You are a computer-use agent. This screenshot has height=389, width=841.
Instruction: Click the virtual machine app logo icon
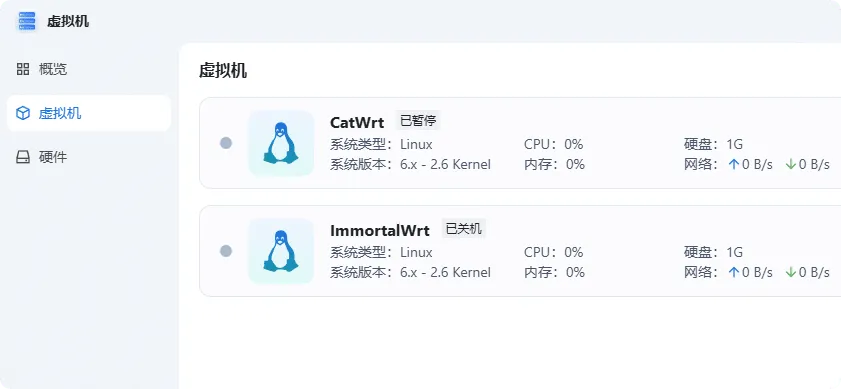26,21
